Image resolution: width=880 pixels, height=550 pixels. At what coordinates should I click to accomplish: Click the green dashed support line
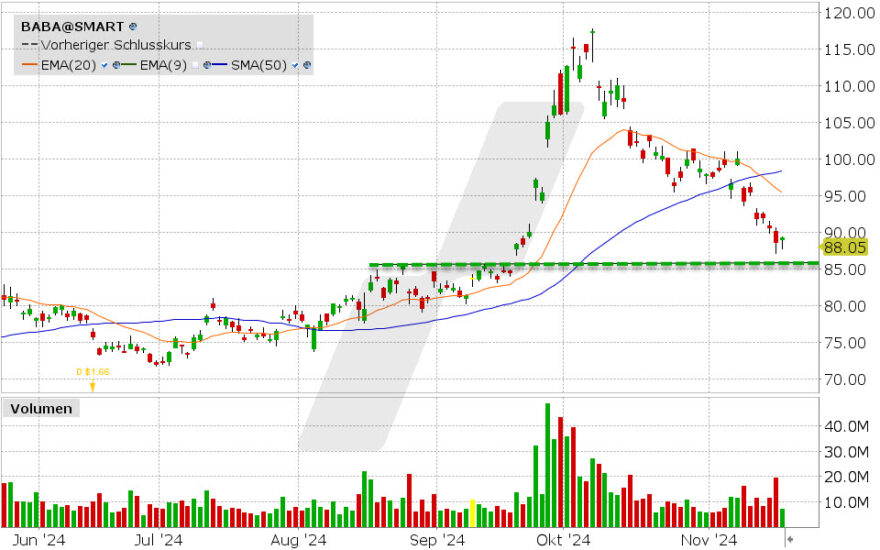click(x=600, y=264)
